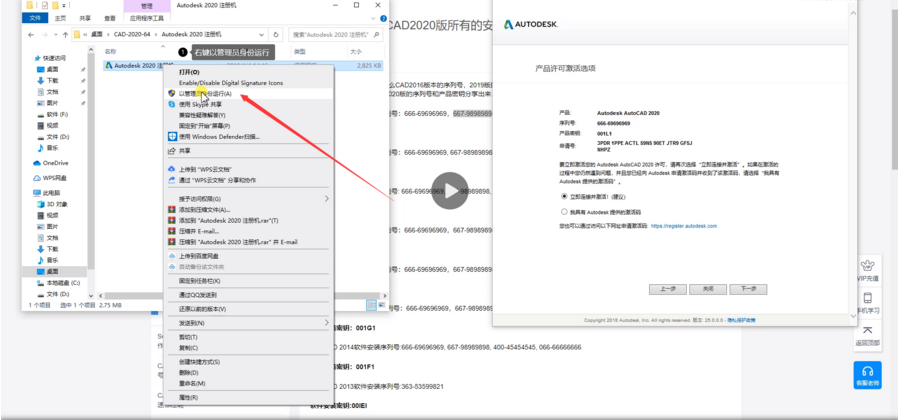Open 快速访问 in the navigation pane
Viewport: 898px width, 420px height.
pyautogui.click(x=54, y=58)
